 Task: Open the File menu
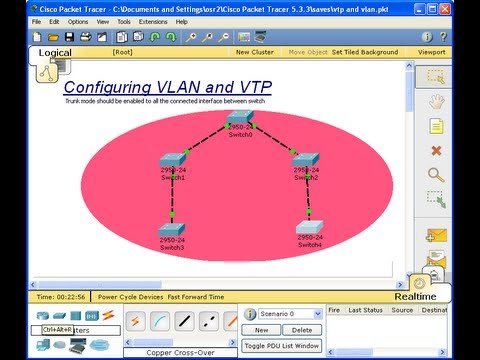36,22
